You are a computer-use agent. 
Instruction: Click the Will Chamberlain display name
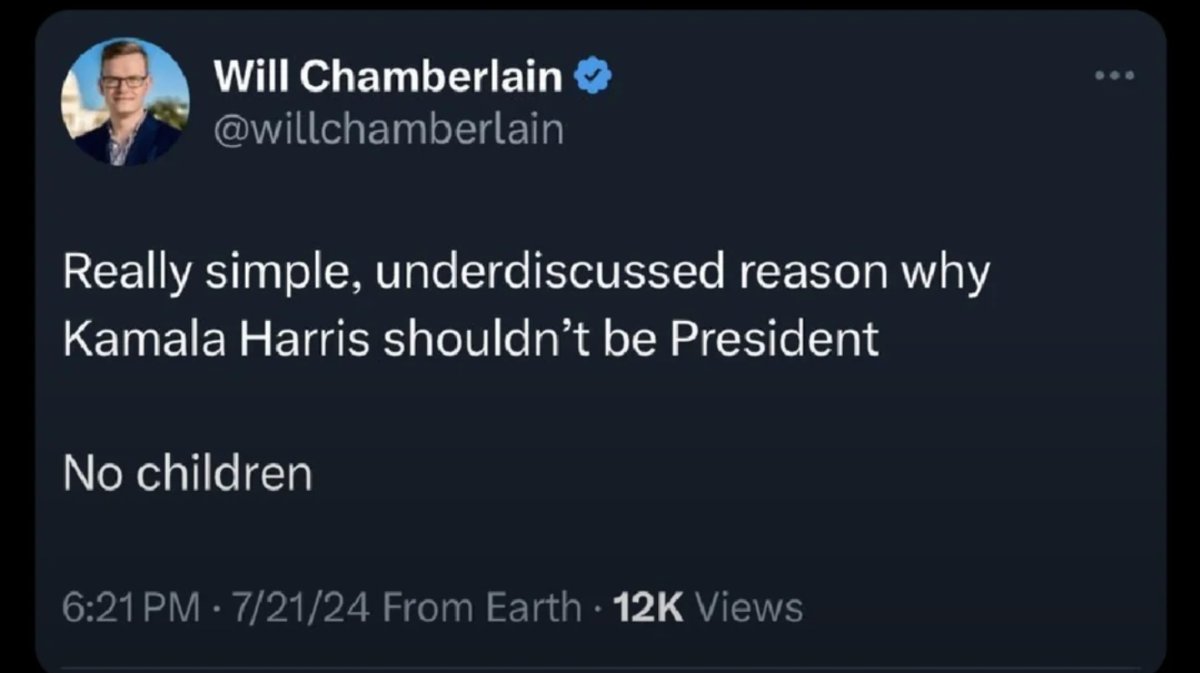pos(388,77)
